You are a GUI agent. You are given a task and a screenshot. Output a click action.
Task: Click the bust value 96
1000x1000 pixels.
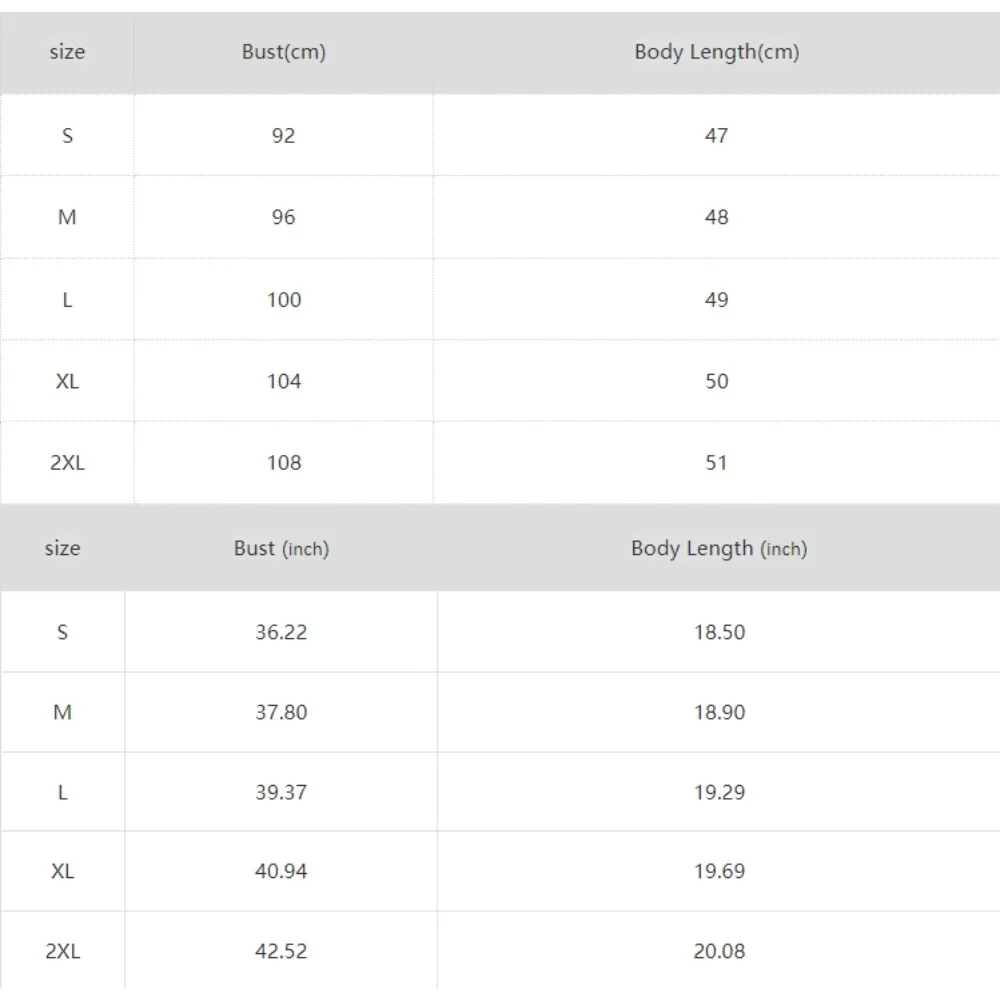tap(283, 217)
